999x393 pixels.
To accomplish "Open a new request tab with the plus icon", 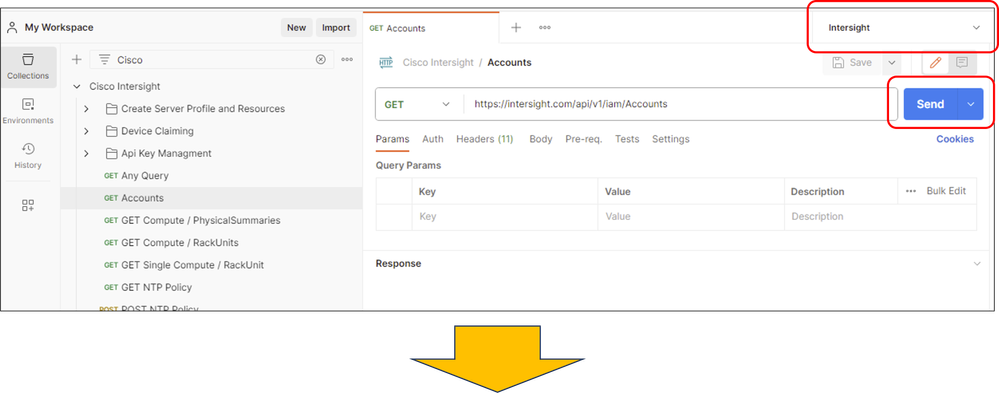I will [x=516, y=27].
